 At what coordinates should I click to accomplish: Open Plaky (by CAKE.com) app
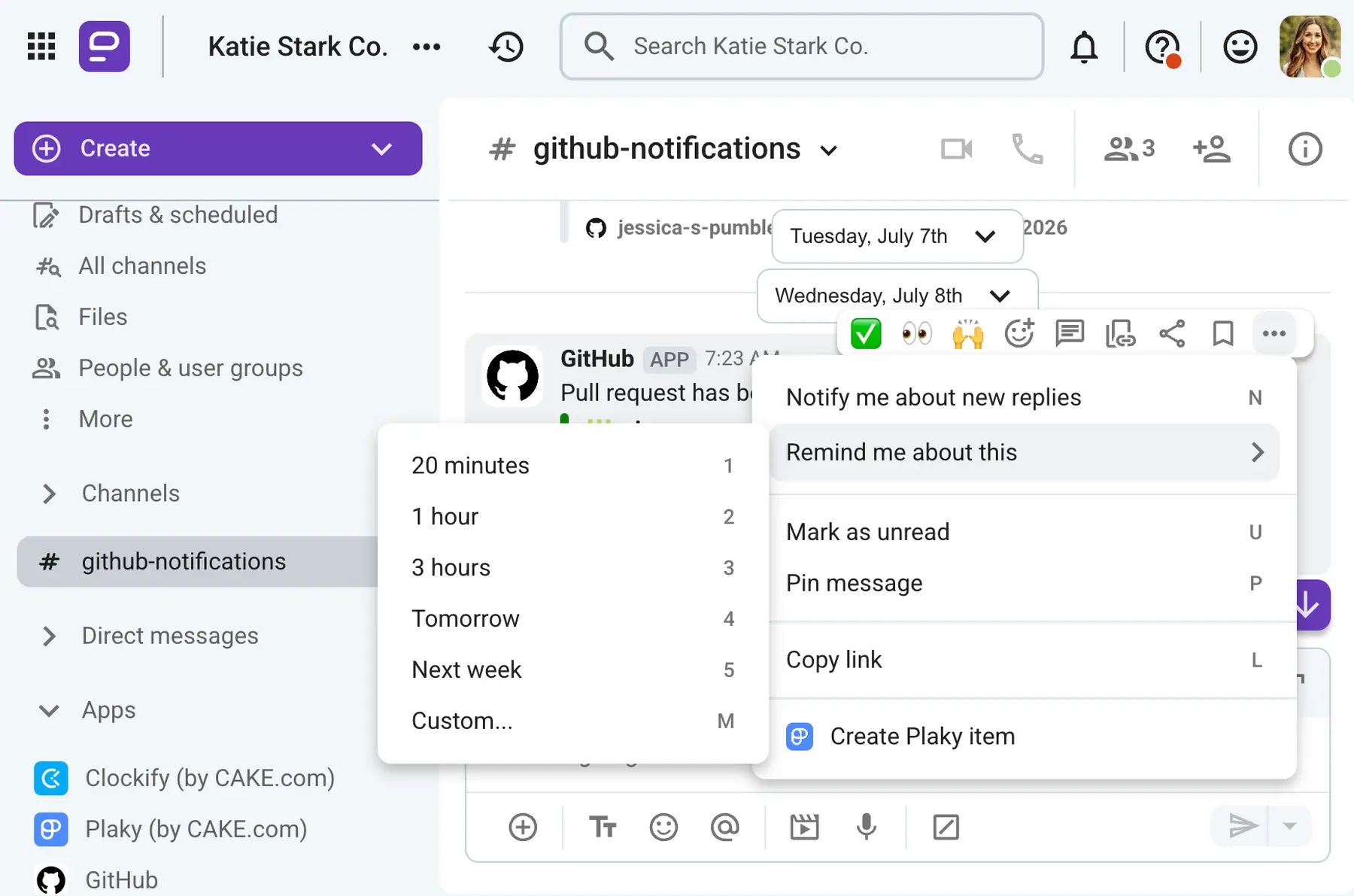(171, 829)
